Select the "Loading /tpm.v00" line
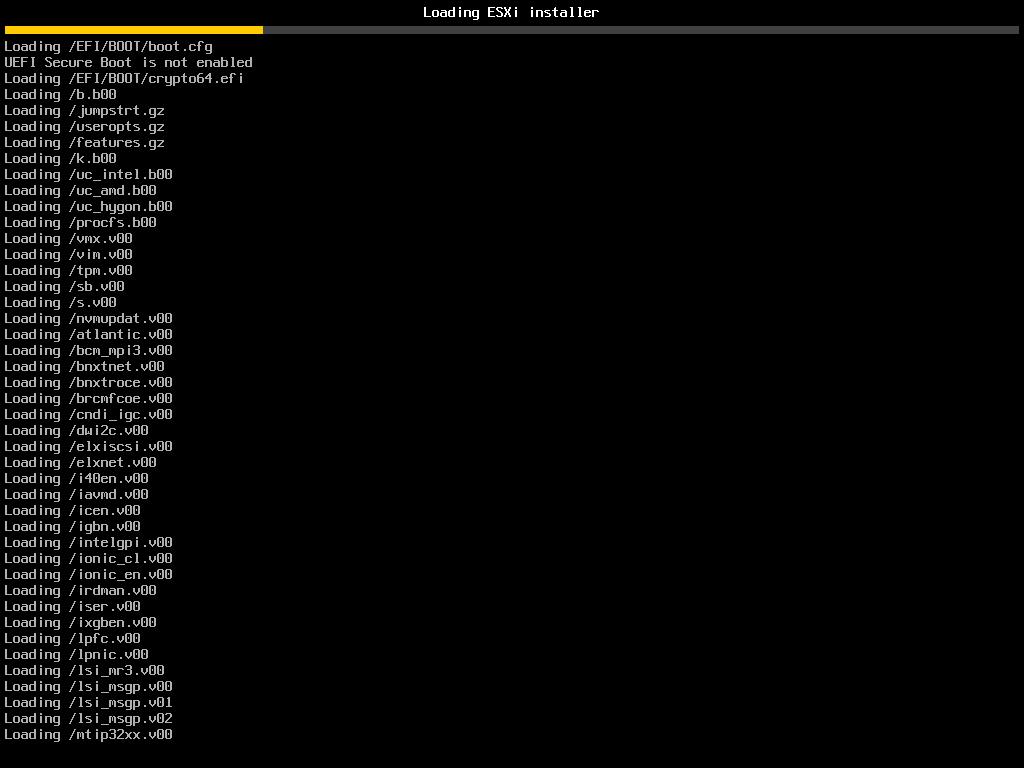 68,270
